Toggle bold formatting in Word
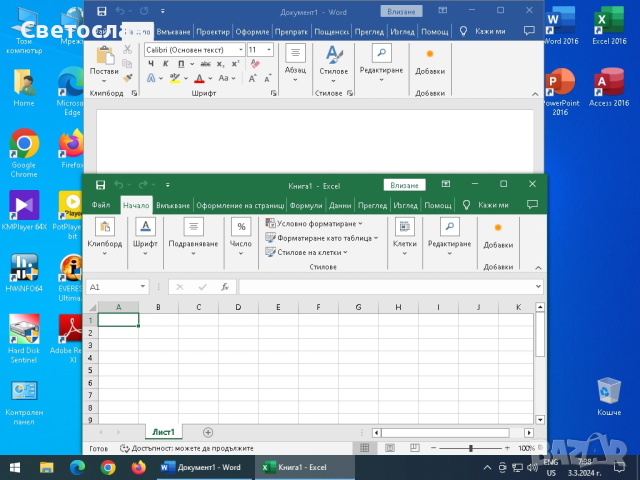The width and height of the screenshot is (640, 480). click(x=151, y=64)
